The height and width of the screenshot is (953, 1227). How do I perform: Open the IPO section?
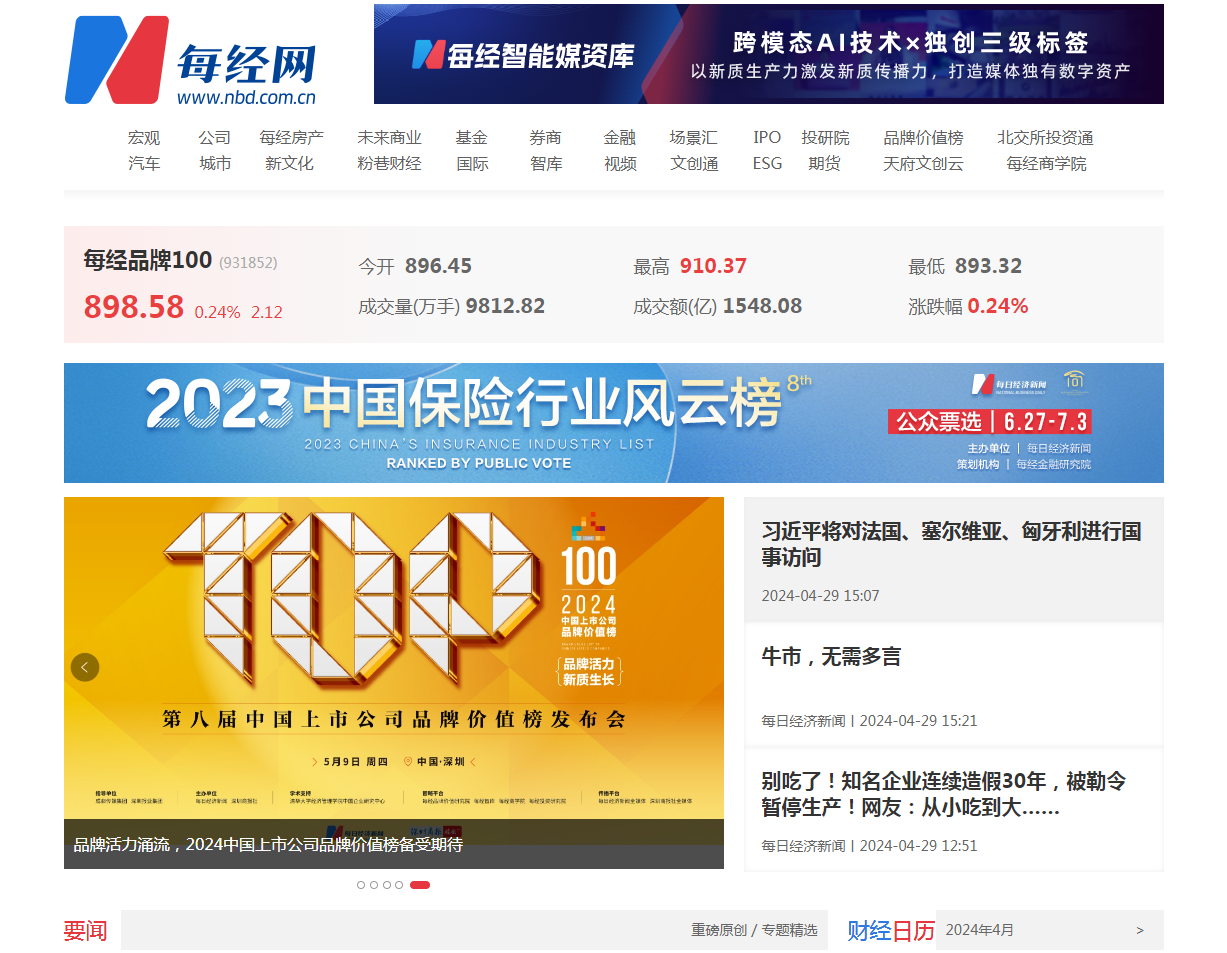coord(767,138)
